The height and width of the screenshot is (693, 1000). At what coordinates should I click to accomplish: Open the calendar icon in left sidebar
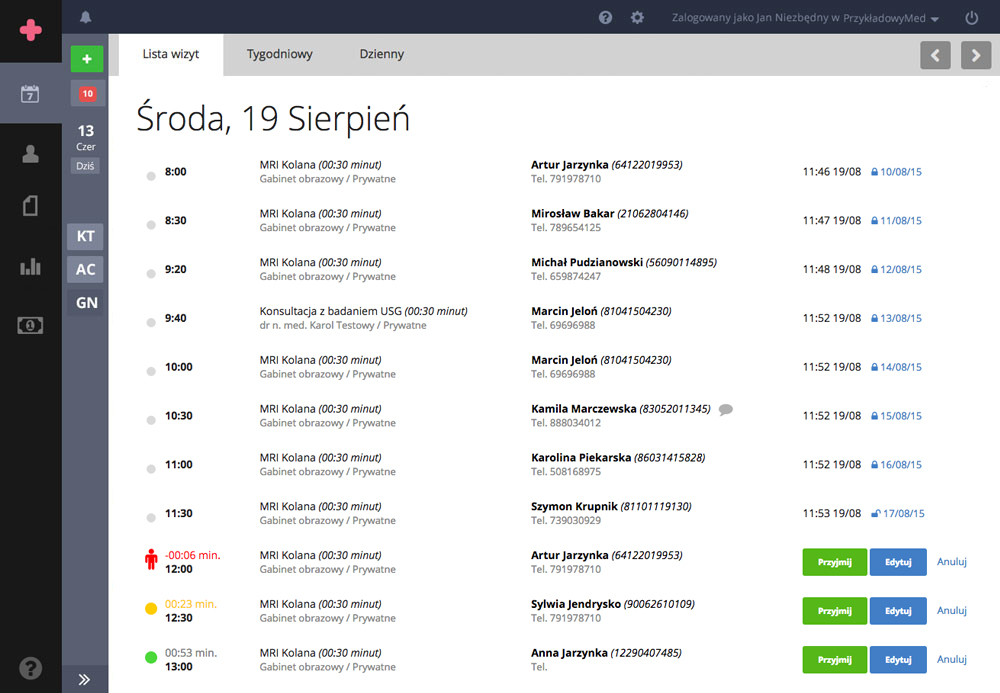pos(30,94)
